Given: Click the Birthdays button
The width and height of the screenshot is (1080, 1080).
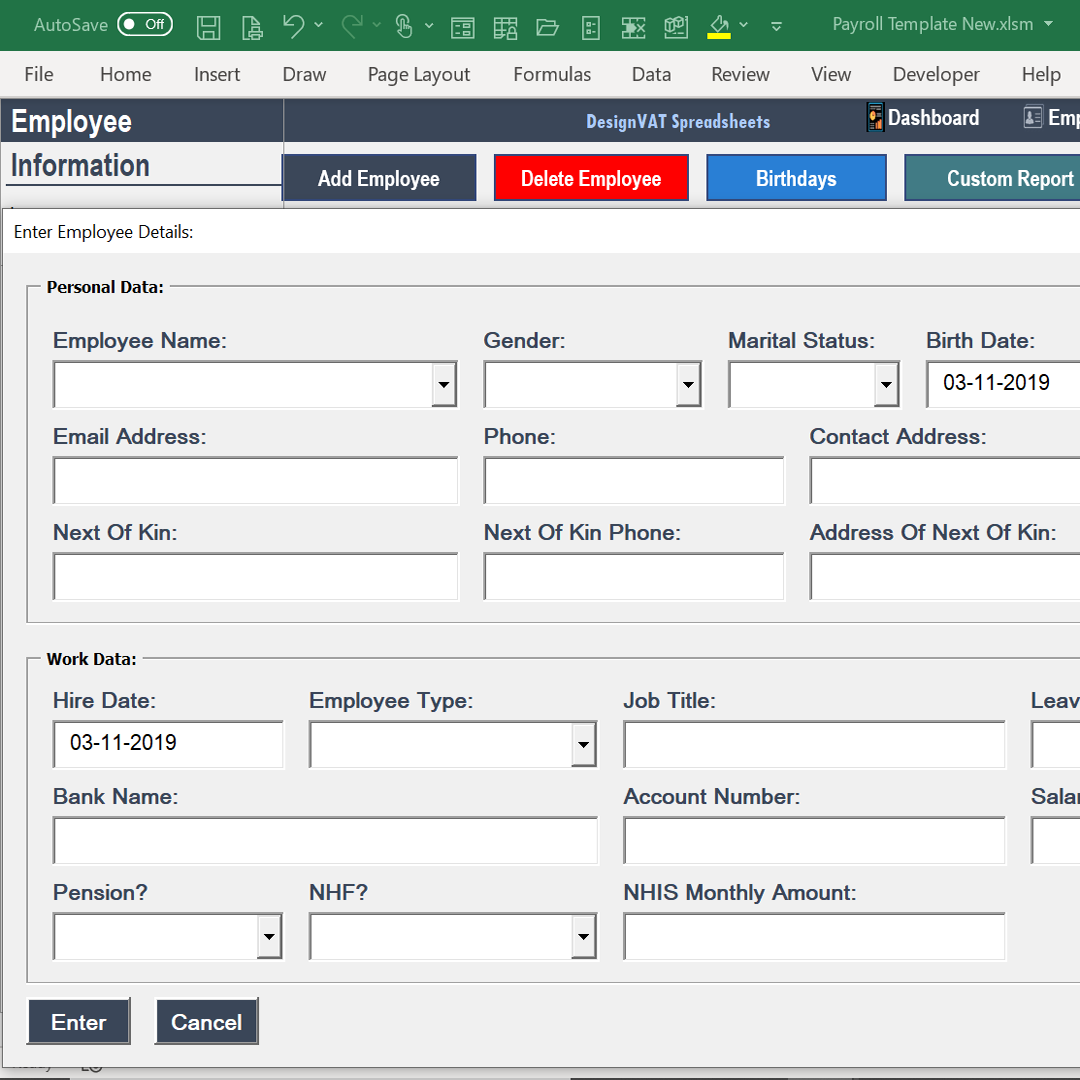Looking at the screenshot, I should 796,177.
